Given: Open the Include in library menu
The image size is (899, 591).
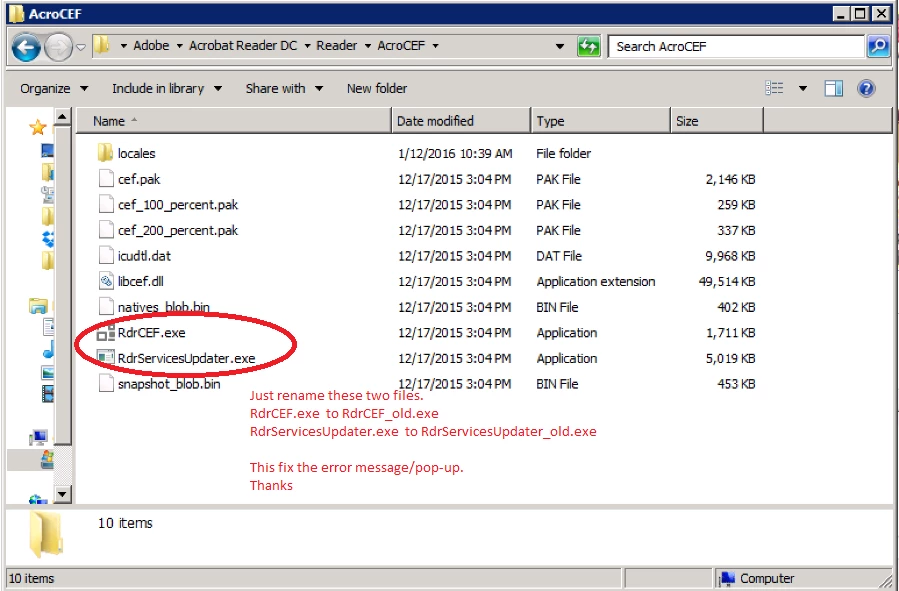Looking at the screenshot, I should pyautogui.click(x=167, y=88).
